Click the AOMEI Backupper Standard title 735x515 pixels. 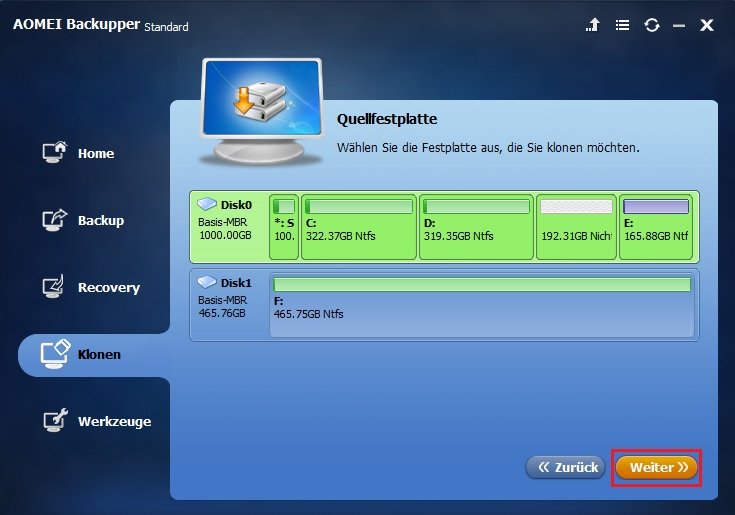[x=101, y=25]
